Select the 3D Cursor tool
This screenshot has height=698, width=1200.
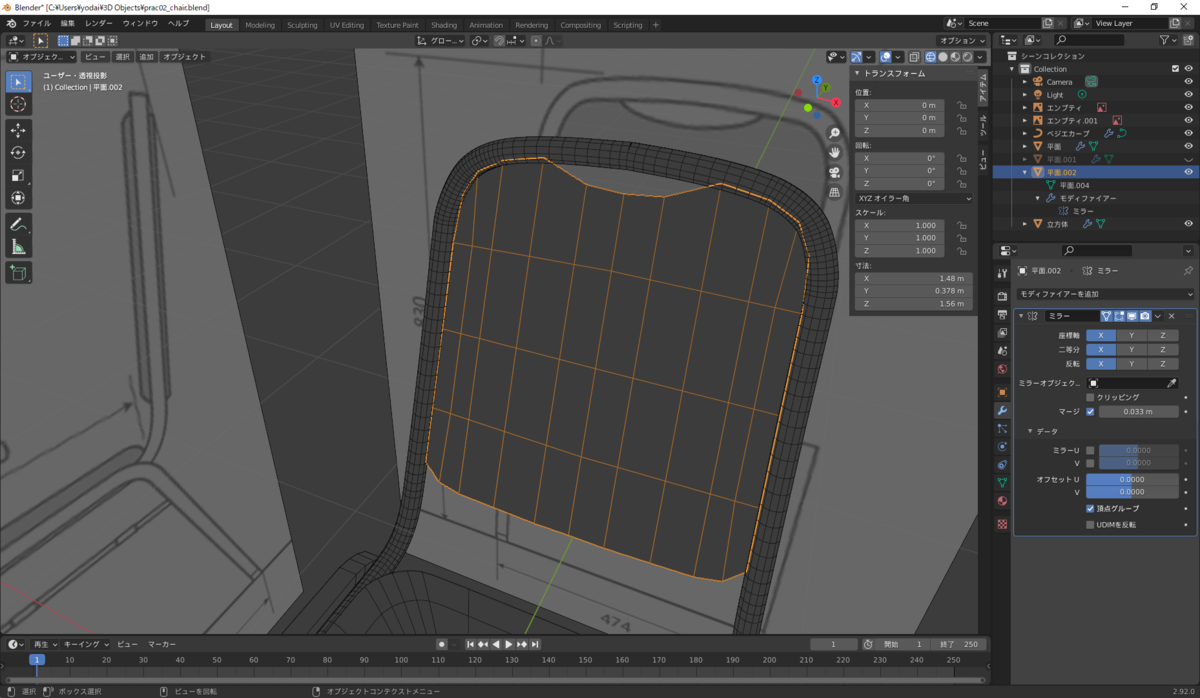coord(18,105)
